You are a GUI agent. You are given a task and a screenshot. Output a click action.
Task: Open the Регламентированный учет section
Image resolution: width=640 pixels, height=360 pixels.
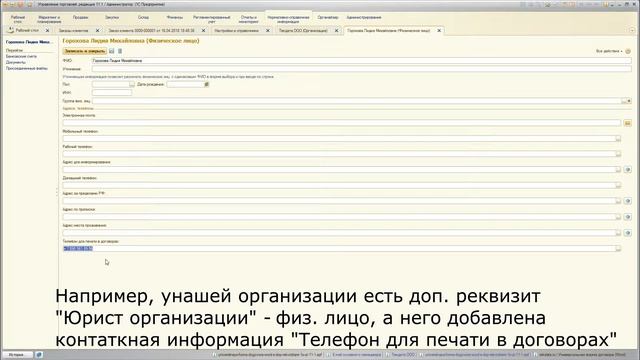pyautogui.click(x=211, y=19)
